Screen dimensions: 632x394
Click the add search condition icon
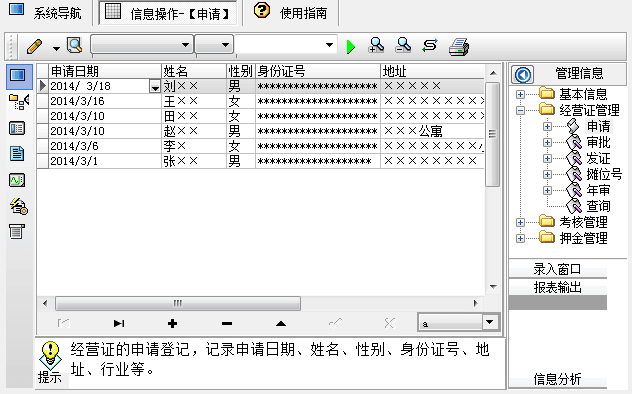click(x=376, y=46)
